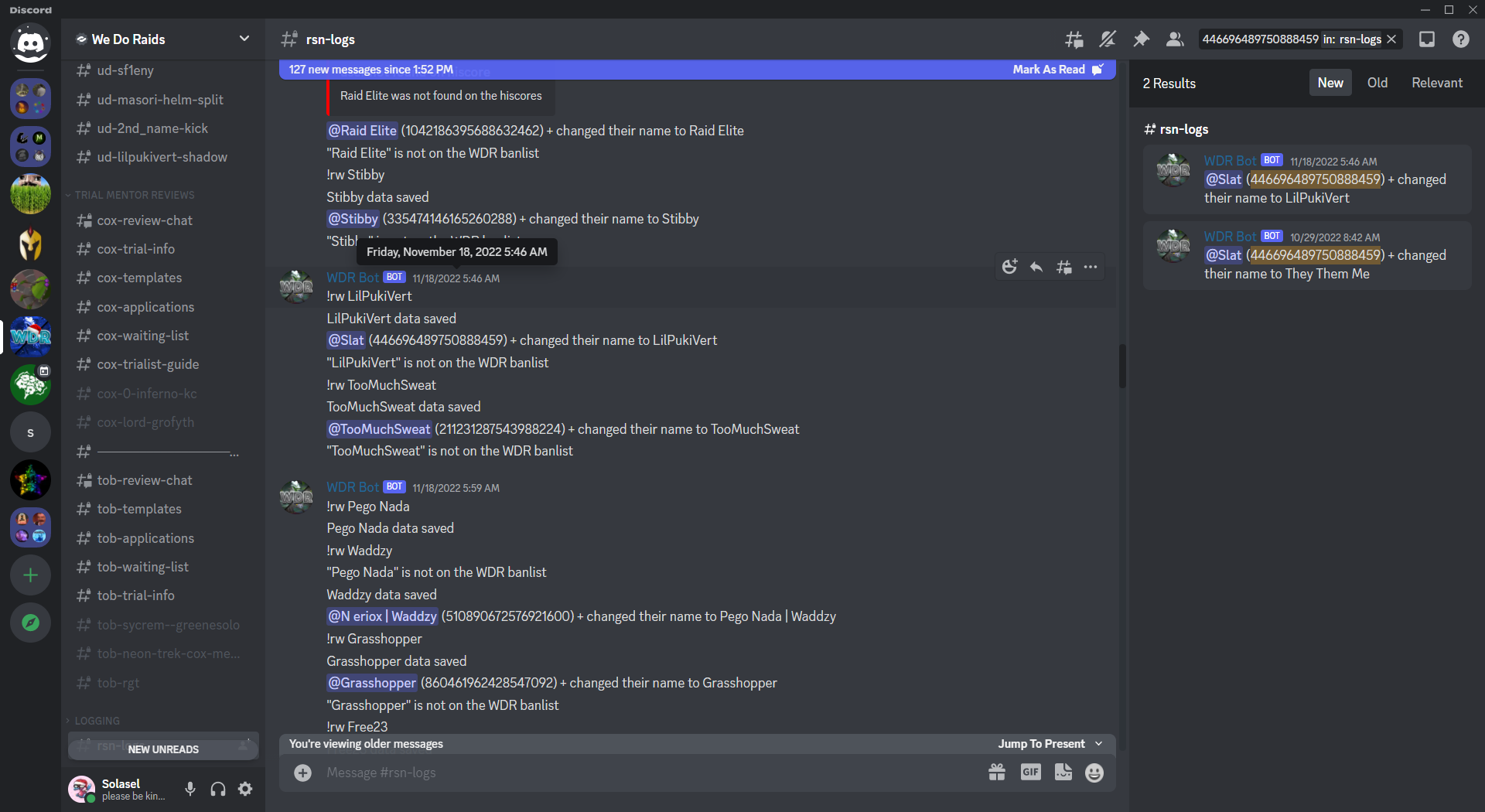Open cox-templates channel
Screen dimensions: 1485x812
[x=163, y=278]
